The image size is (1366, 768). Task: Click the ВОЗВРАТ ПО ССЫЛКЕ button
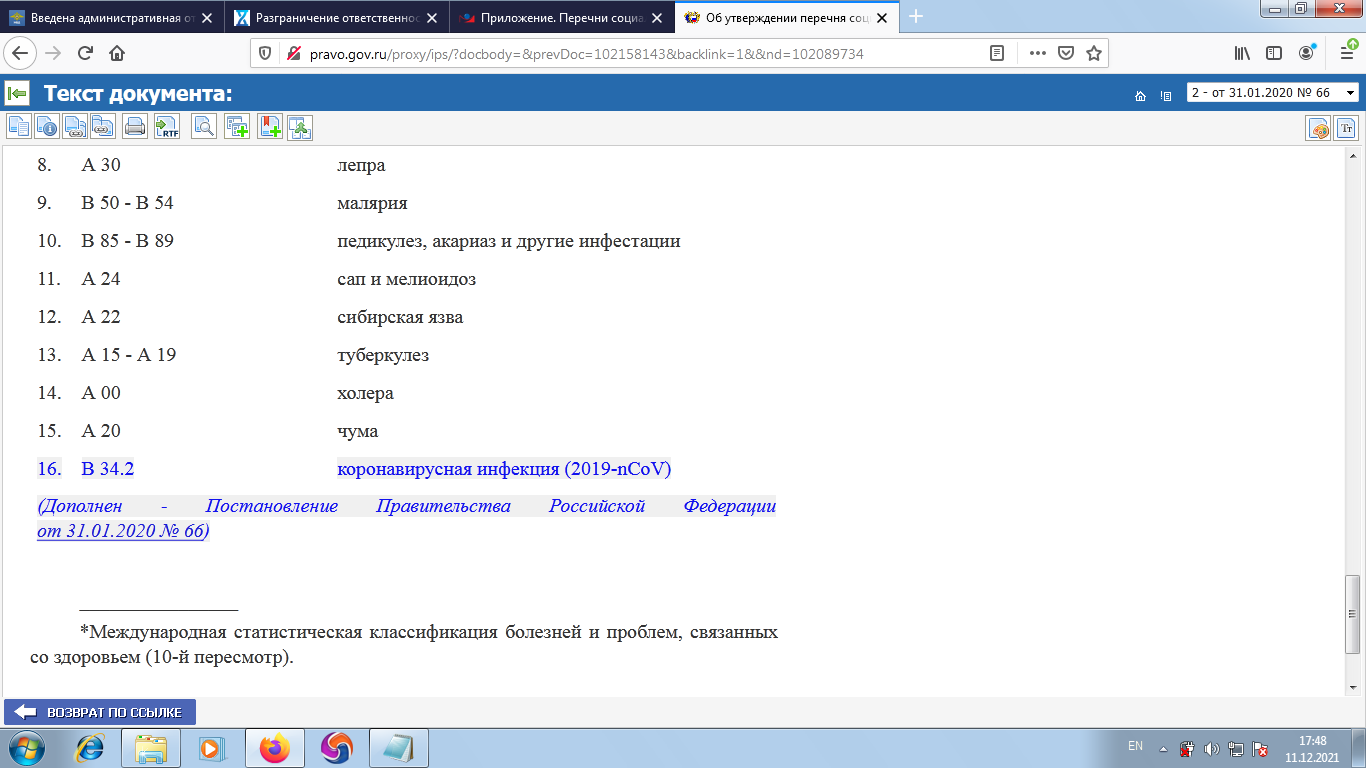[x=98, y=713]
